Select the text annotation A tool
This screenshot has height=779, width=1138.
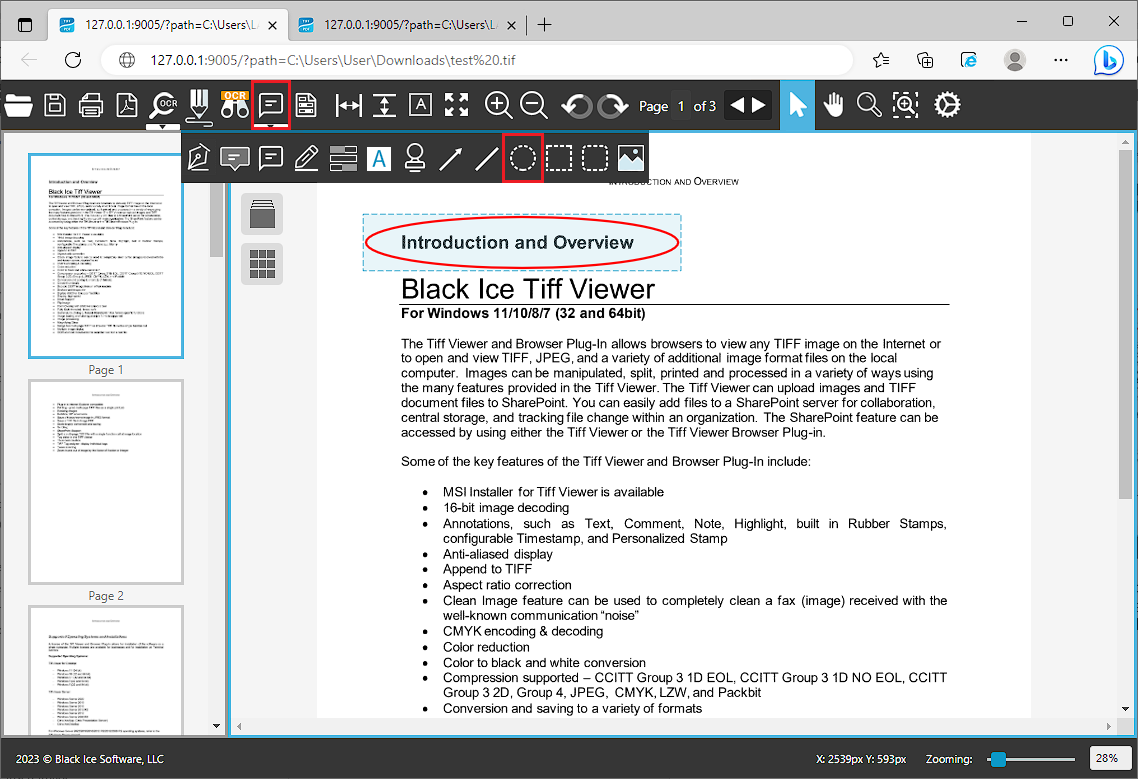(379, 158)
